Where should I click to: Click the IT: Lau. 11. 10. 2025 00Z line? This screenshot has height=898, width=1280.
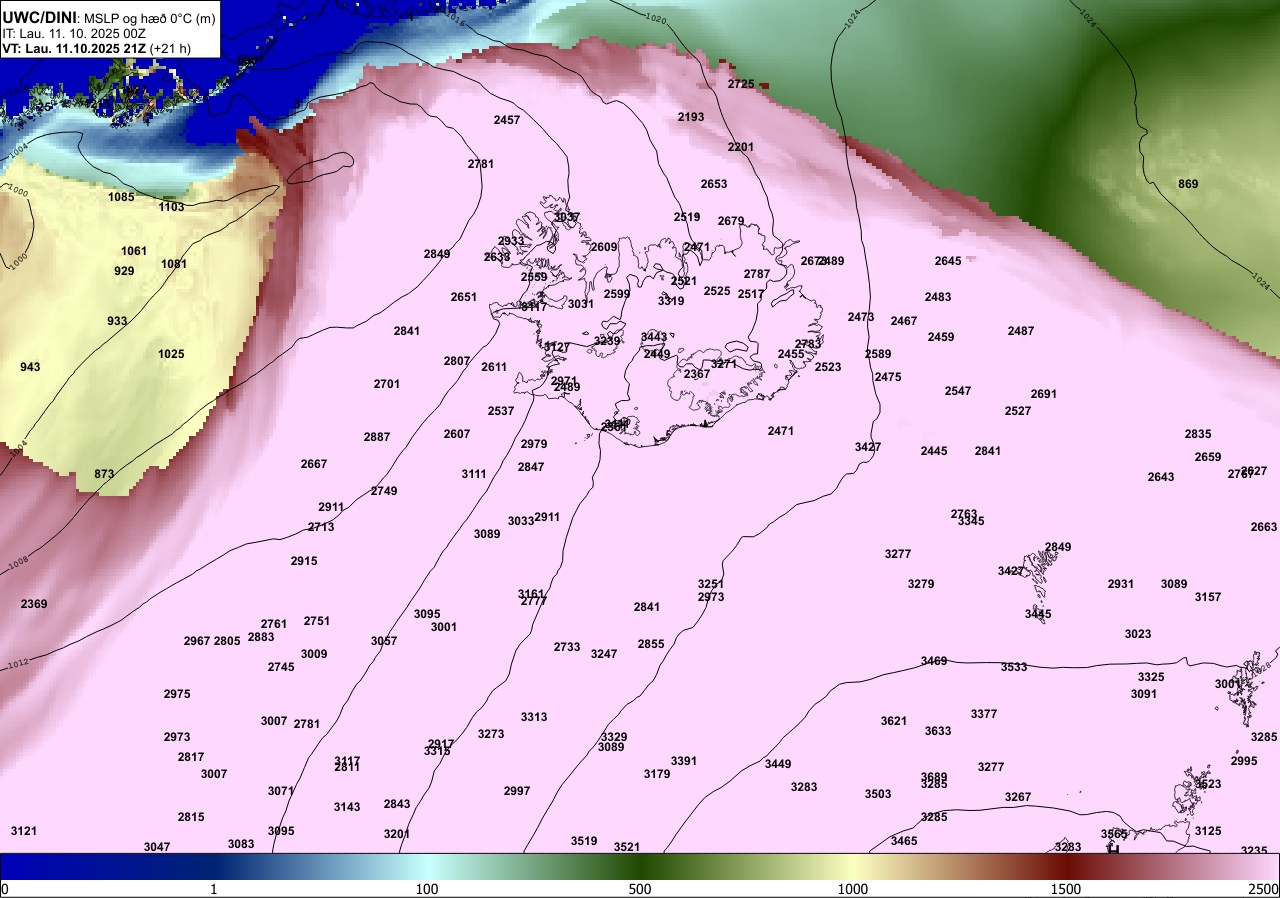click(x=72, y=33)
